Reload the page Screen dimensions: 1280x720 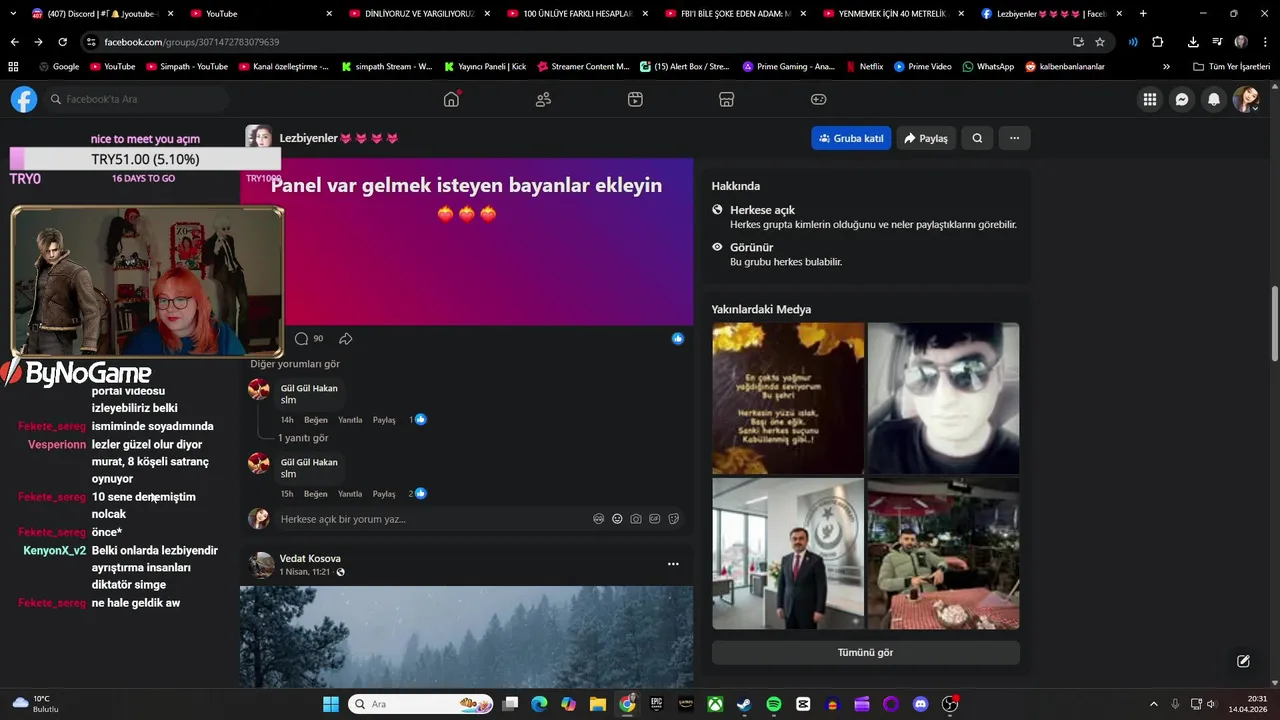tap(62, 42)
